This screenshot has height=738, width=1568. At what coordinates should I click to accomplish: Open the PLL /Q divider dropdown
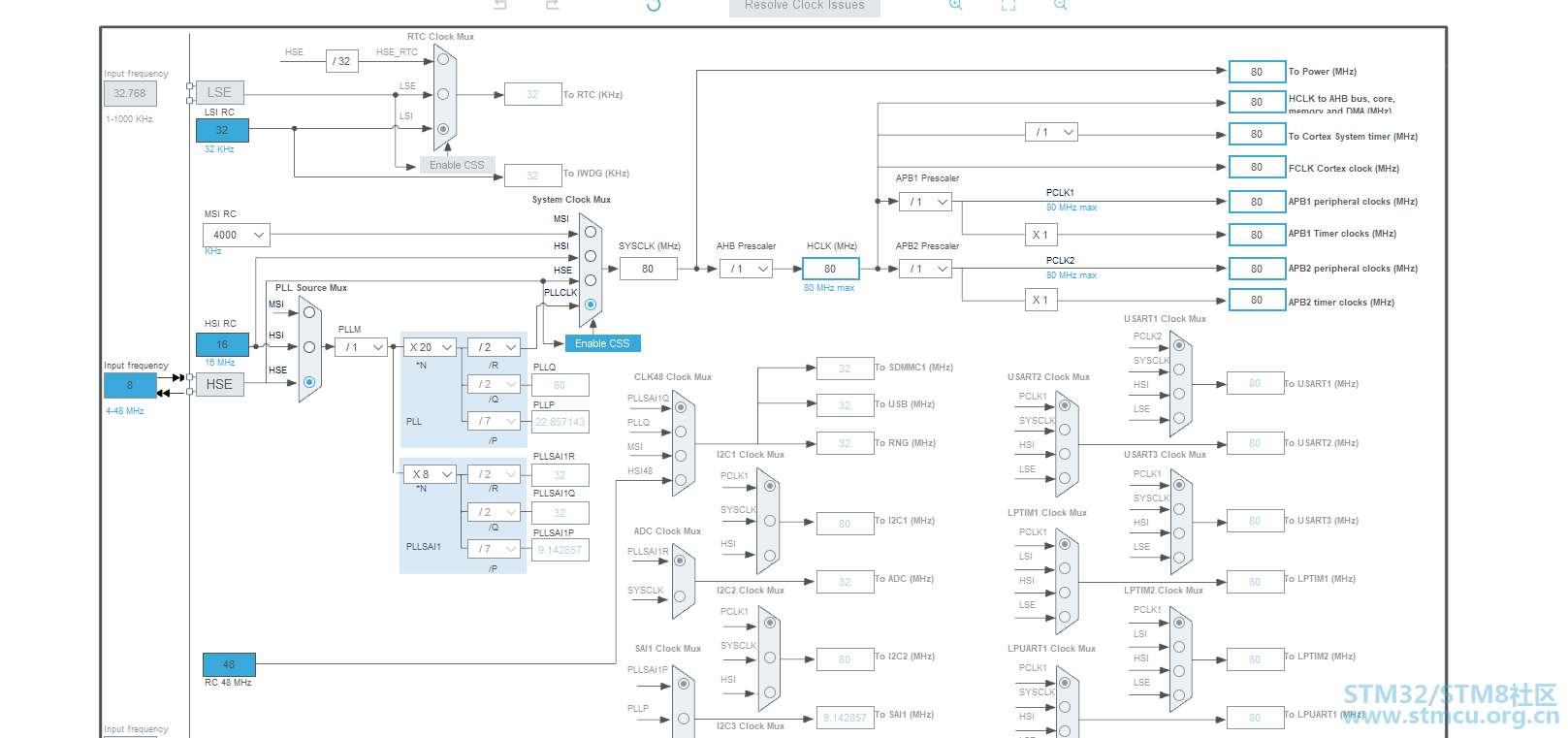coord(495,384)
